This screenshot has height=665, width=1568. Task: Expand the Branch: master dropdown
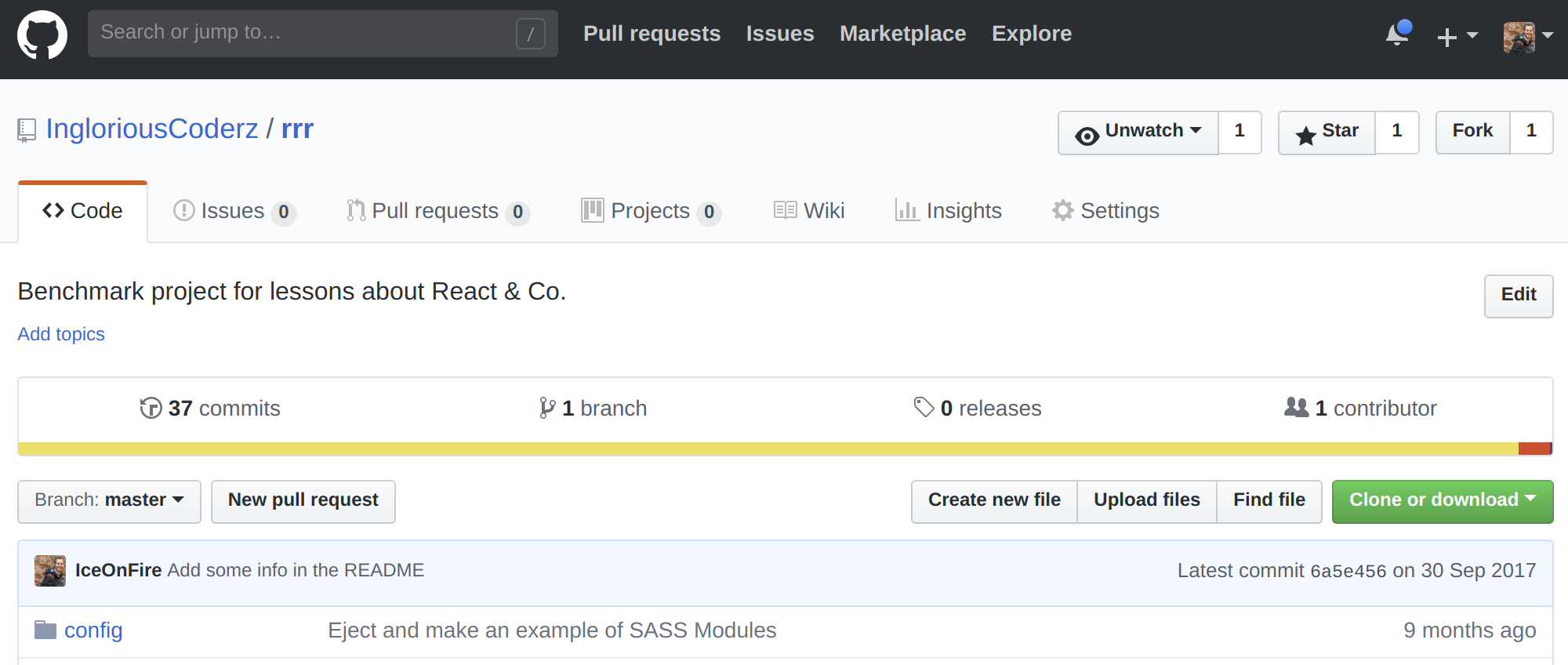tap(109, 501)
